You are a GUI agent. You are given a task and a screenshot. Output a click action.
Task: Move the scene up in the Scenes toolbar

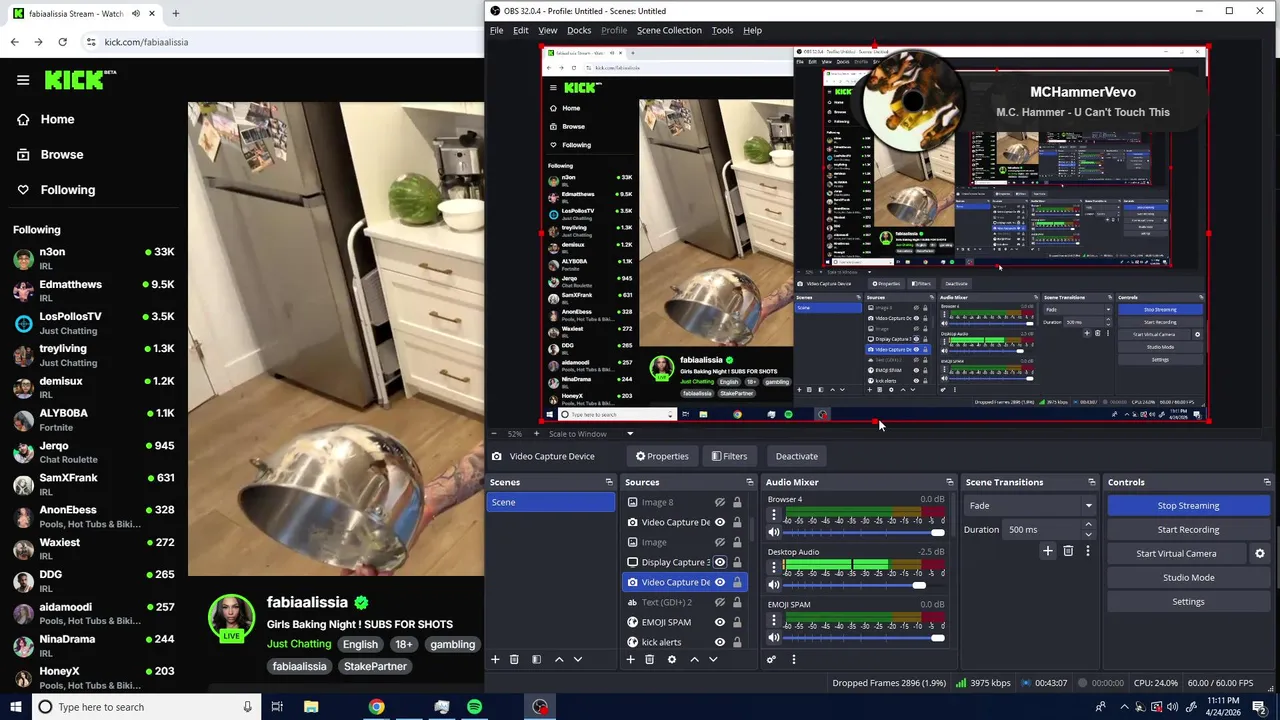(x=559, y=660)
